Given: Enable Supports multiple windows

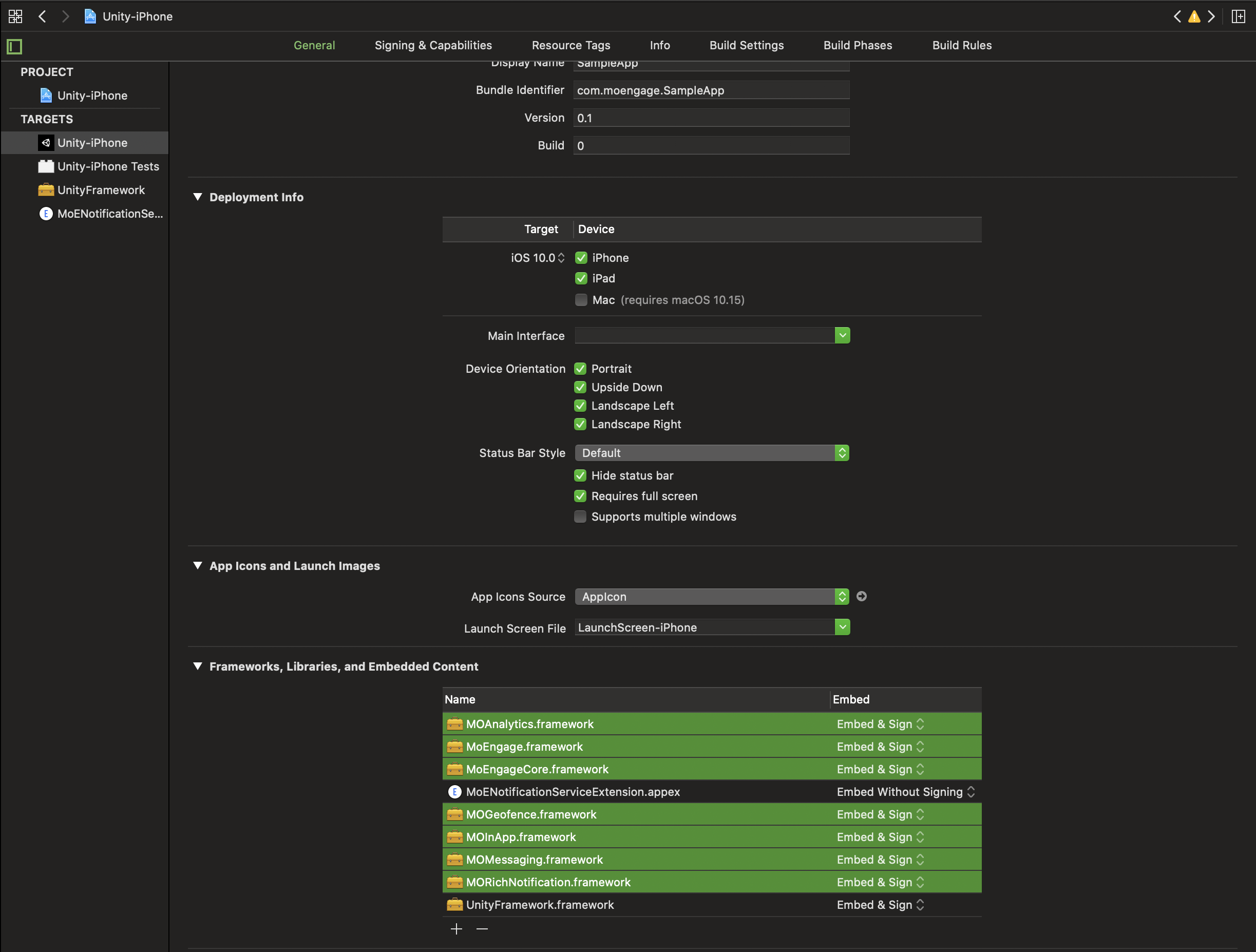Looking at the screenshot, I should coord(580,517).
